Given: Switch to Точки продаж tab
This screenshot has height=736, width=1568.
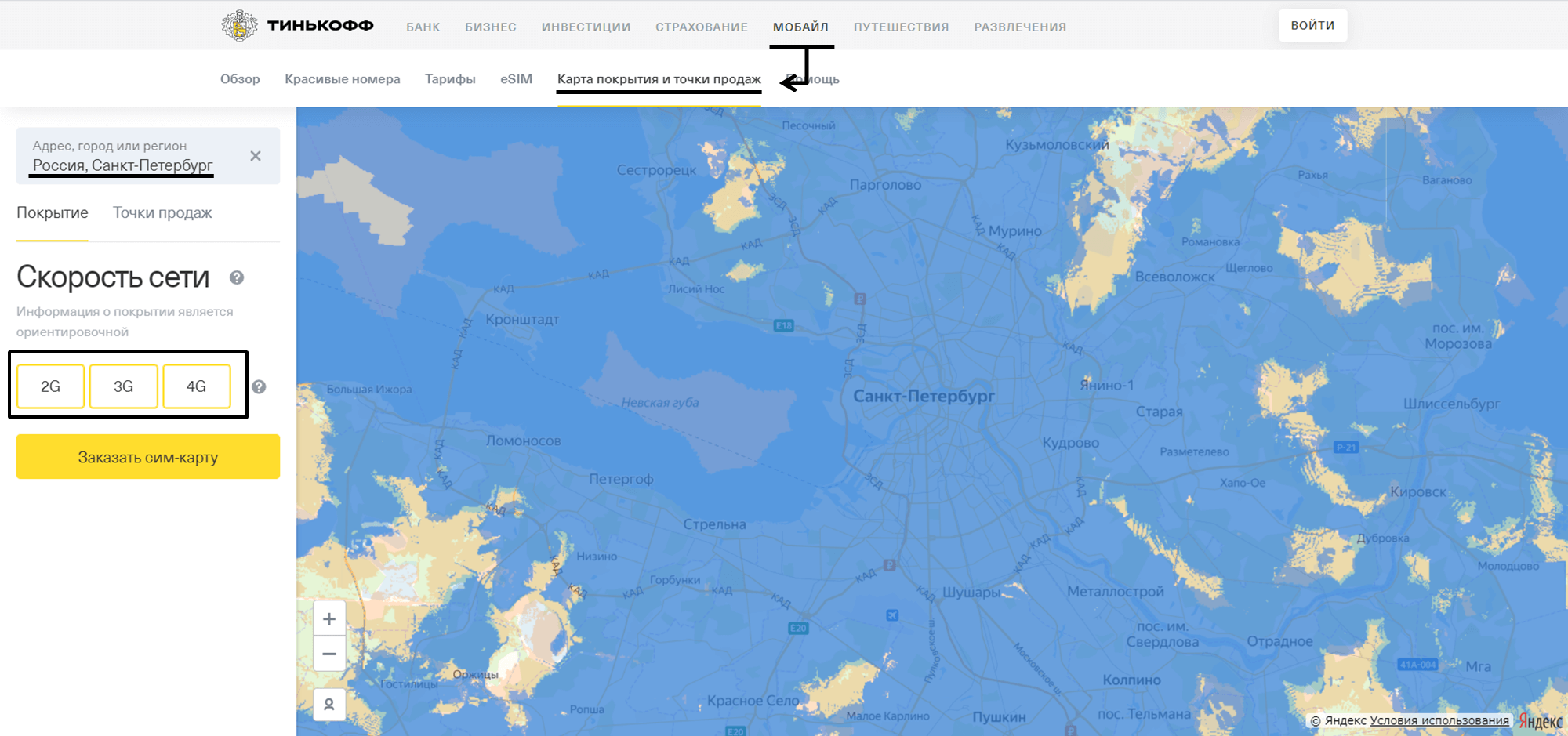Looking at the screenshot, I should tap(162, 213).
